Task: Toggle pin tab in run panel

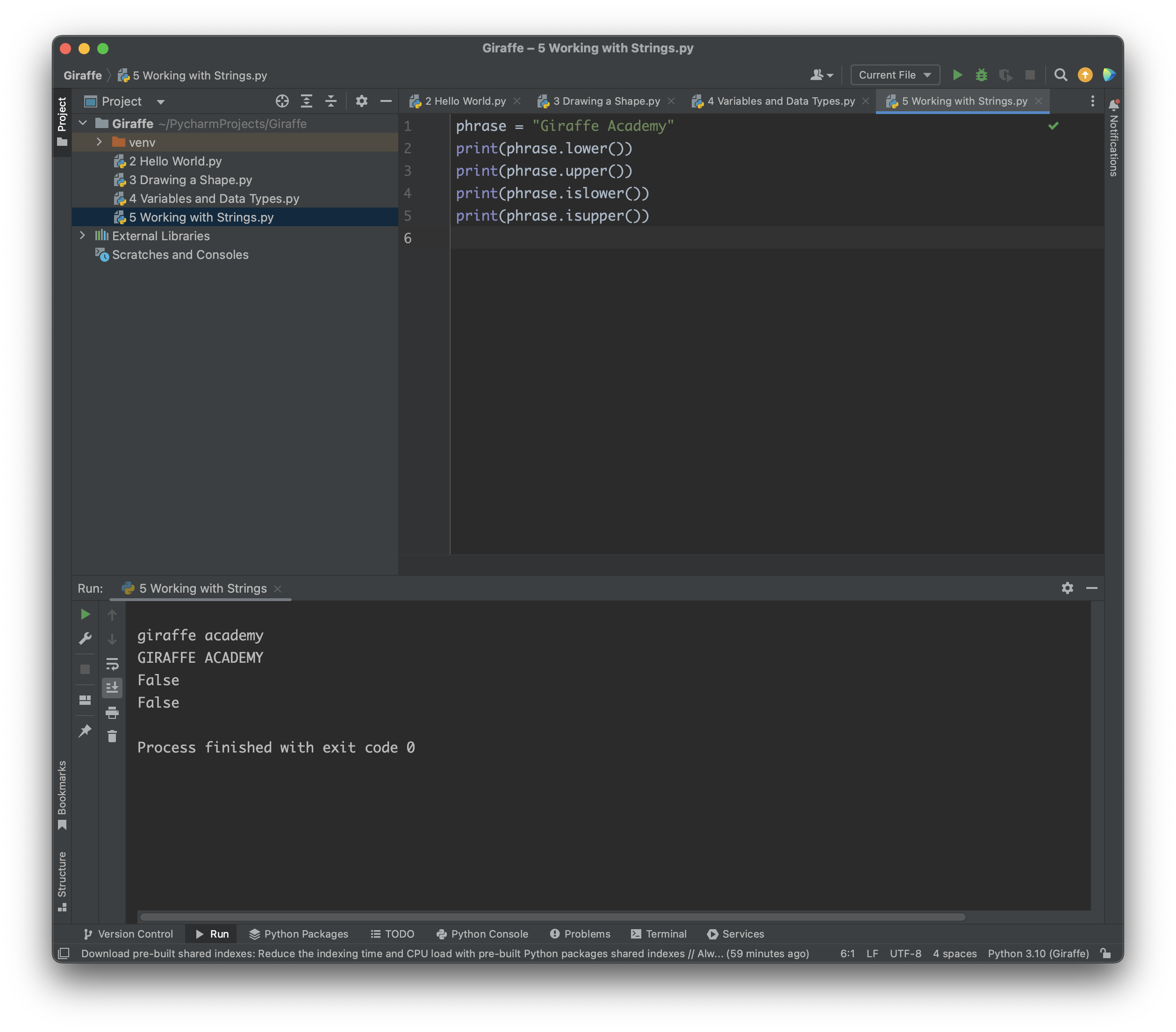Action: [85, 731]
